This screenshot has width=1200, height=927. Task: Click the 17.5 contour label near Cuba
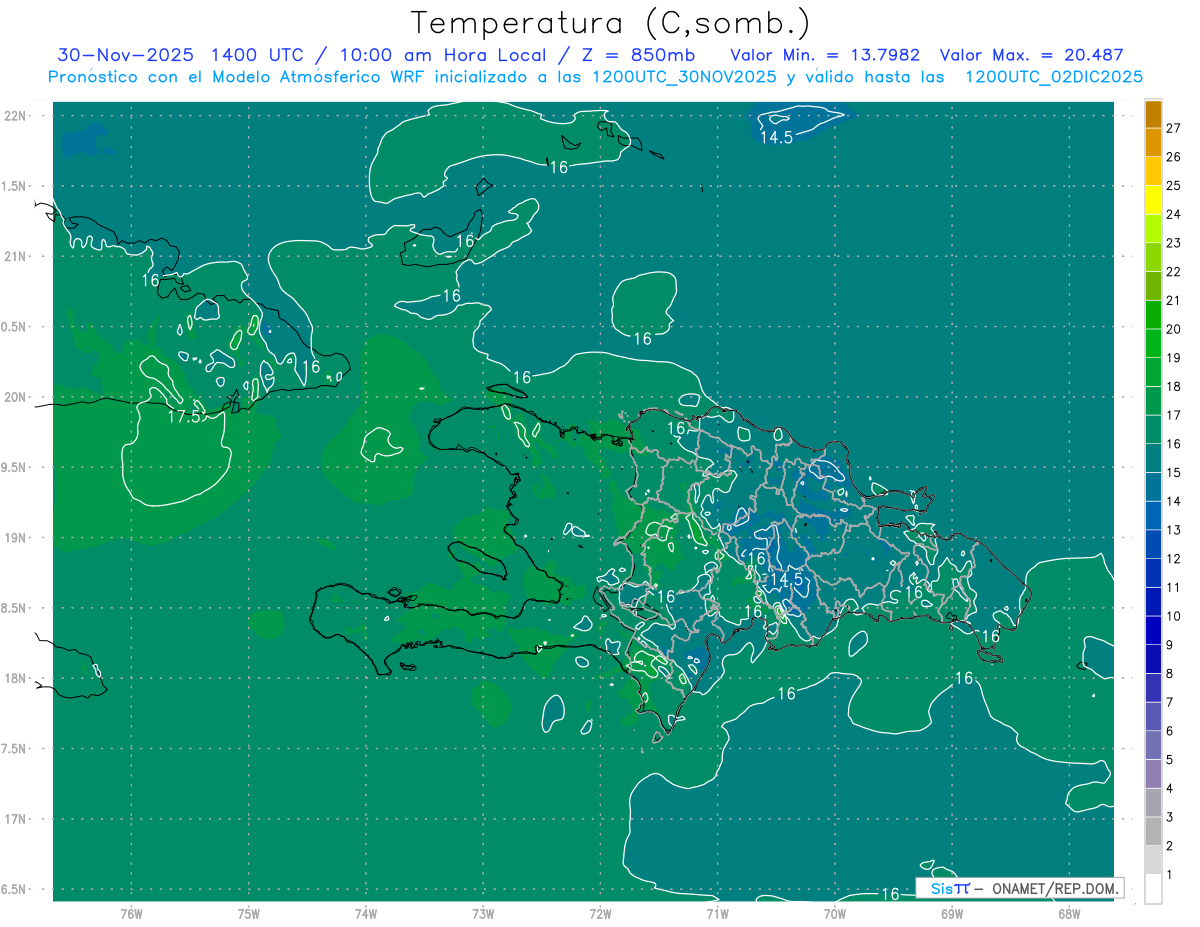click(x=185, y=417)
